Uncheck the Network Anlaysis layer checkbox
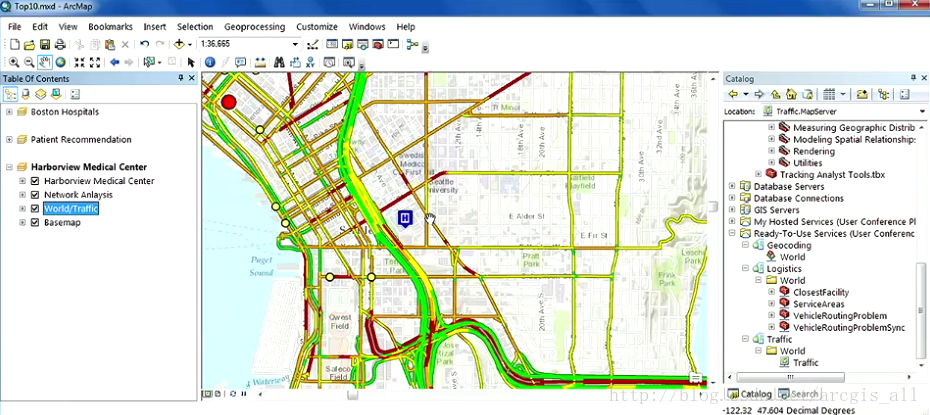This screenshot has width=930, height=415. pyautogui.click(x=35, y=195)
